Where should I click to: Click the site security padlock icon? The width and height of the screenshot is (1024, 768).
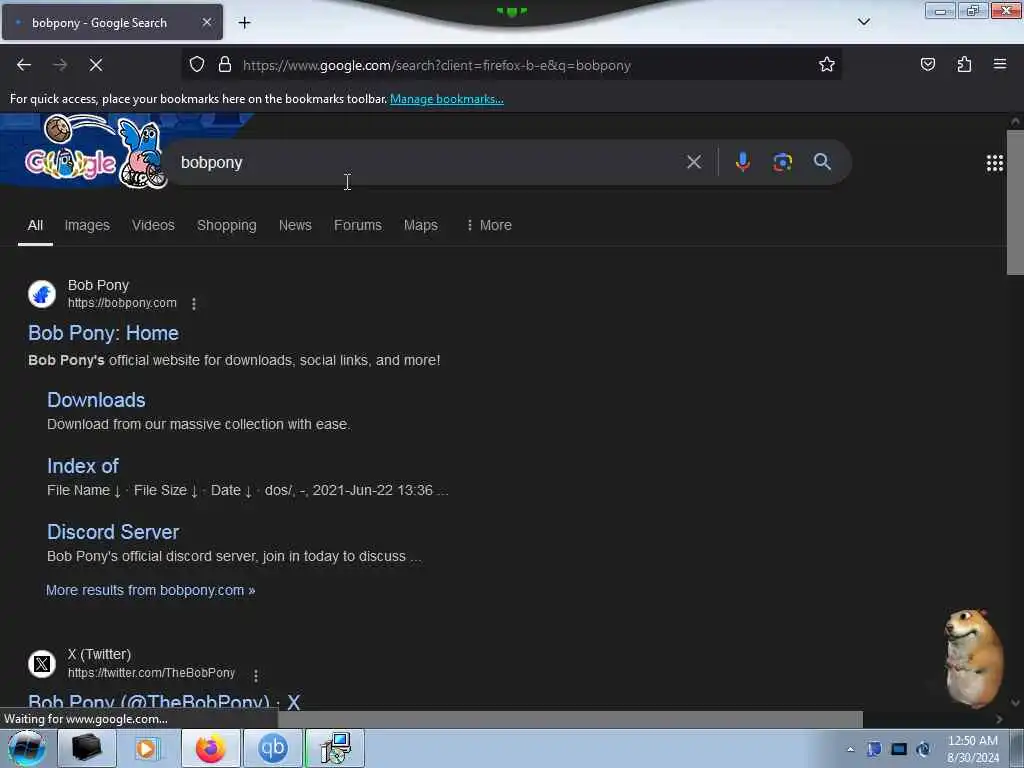click(225, 65)
